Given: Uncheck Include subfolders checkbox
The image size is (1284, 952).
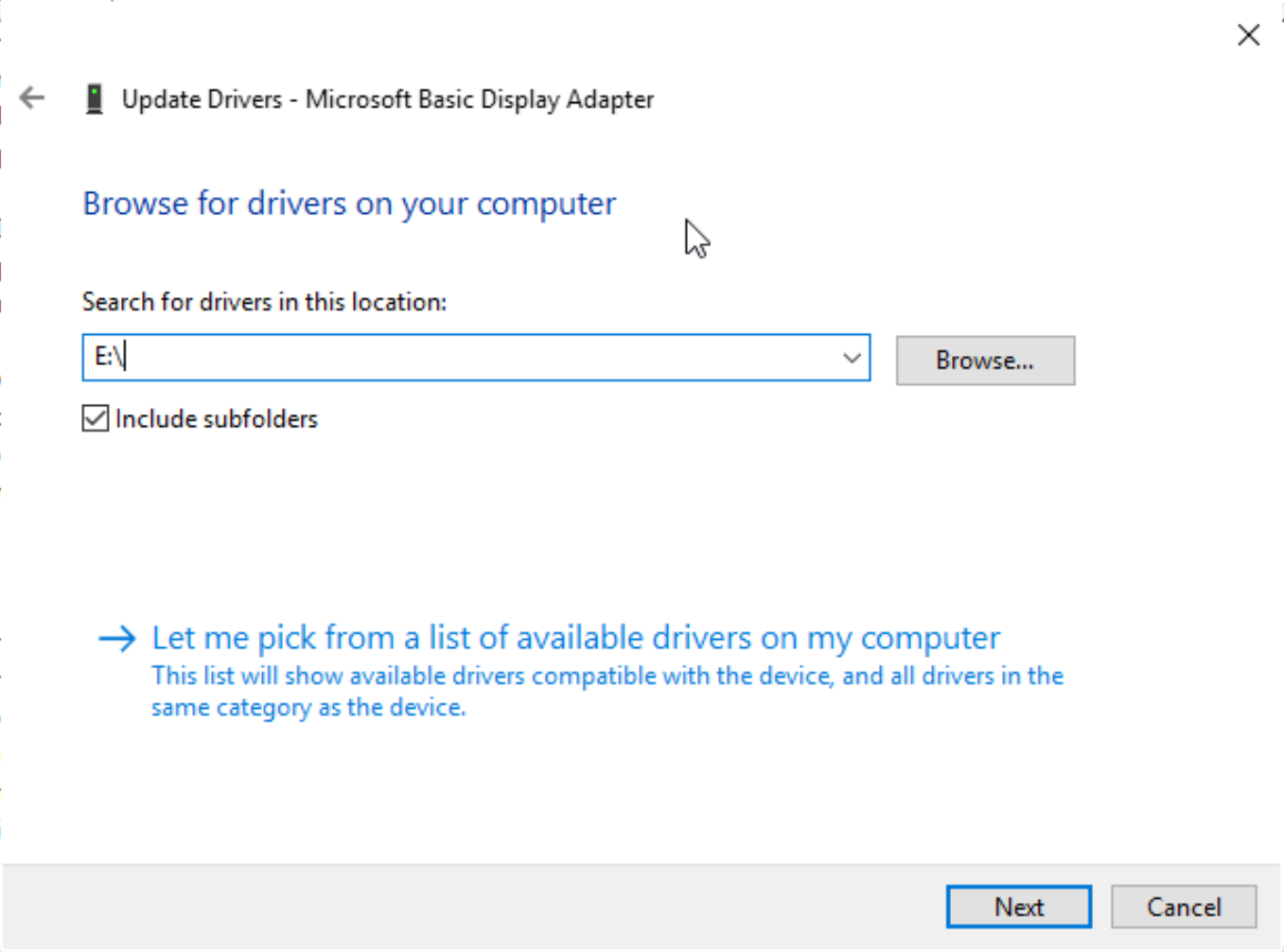Looking at the screenshot, I should click(x=95, y=418).
